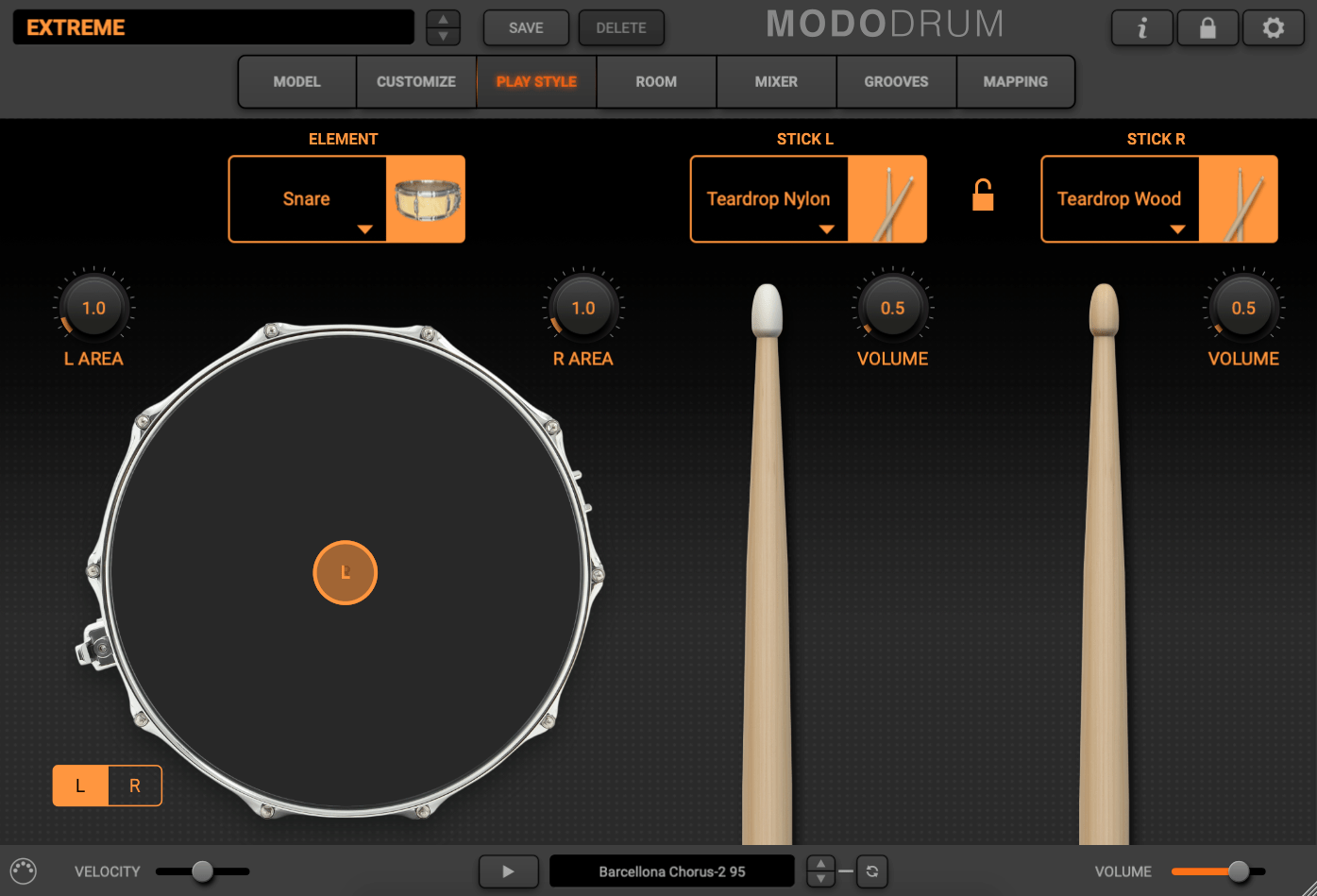Open the MAPPING tab
Image resolution: width=1317 pixels, height=896 pixels.
1016,82
